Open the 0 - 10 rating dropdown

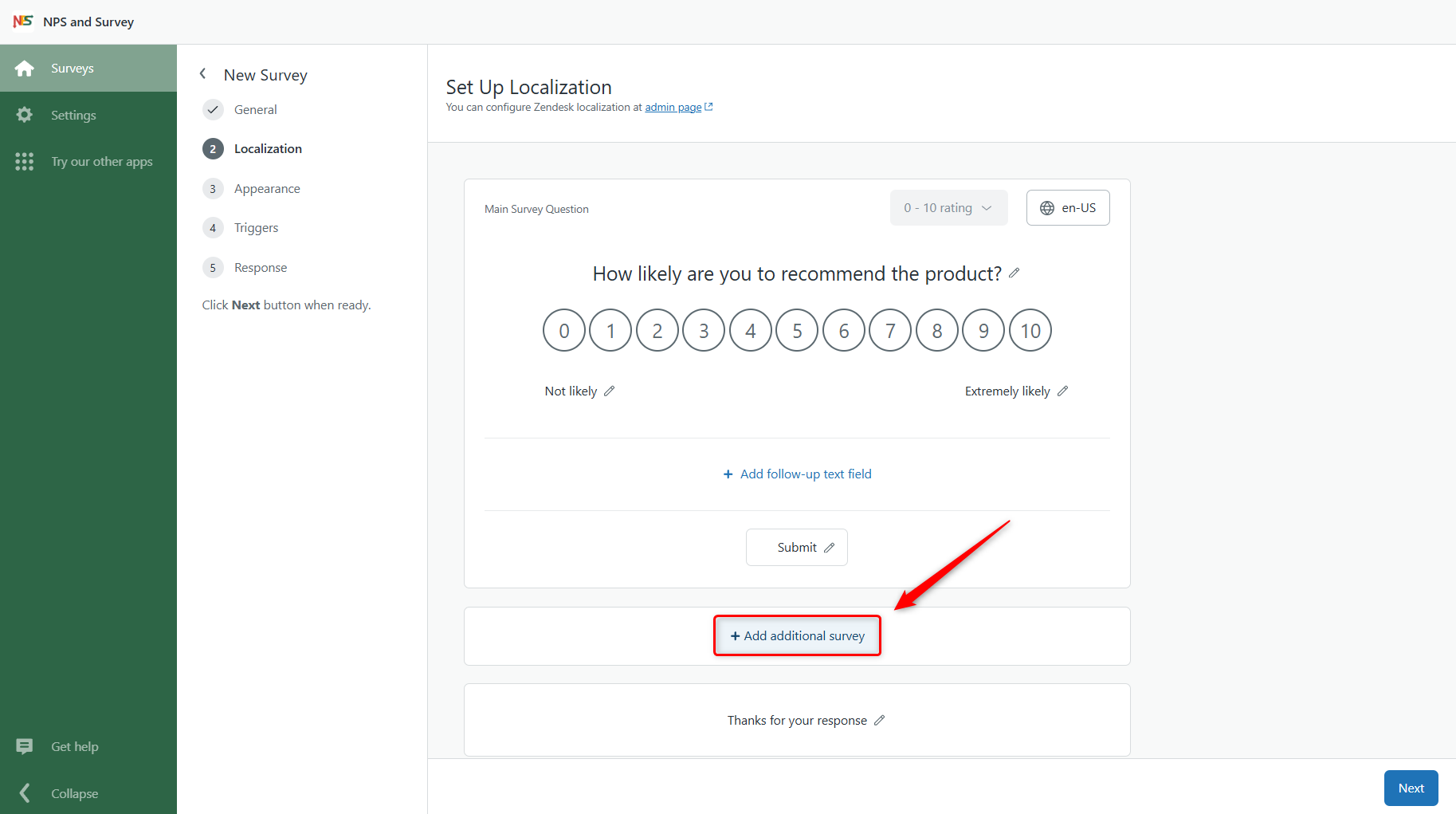tap(948, 207)
